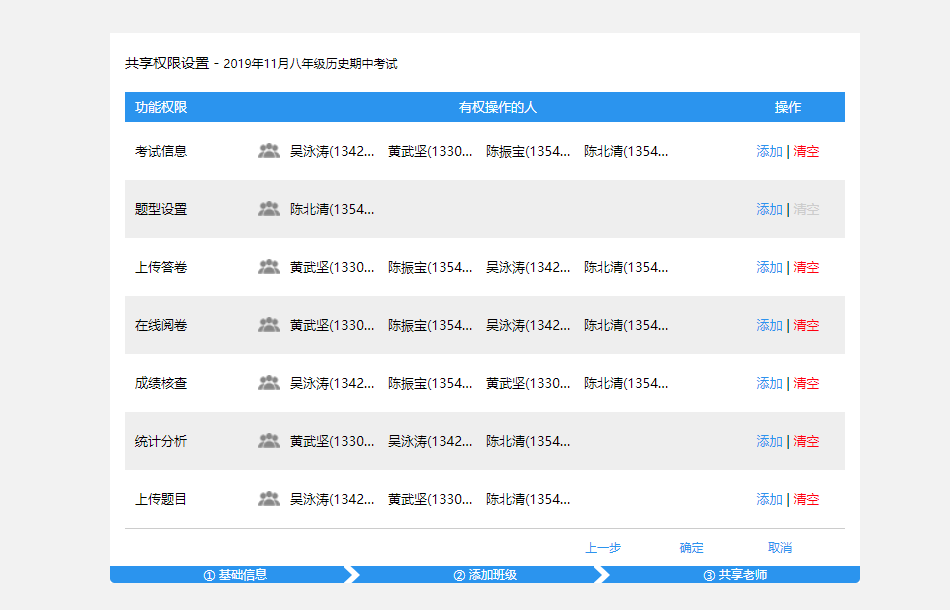Go back with 上一步 button

pyautogui.click(x=603, y=548)
